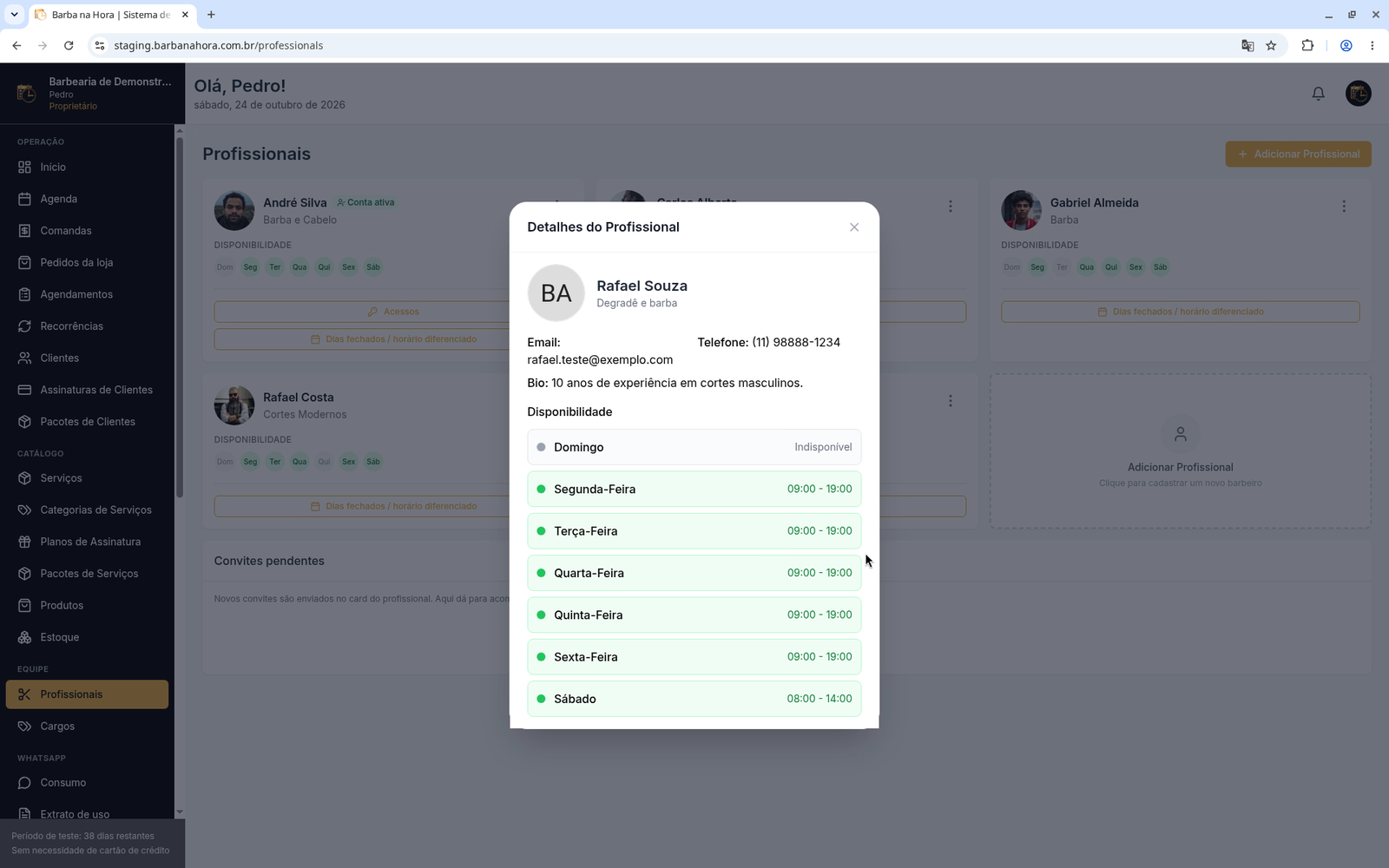
Task: Click the Estoque boxes icon
Action: (24, 637)
